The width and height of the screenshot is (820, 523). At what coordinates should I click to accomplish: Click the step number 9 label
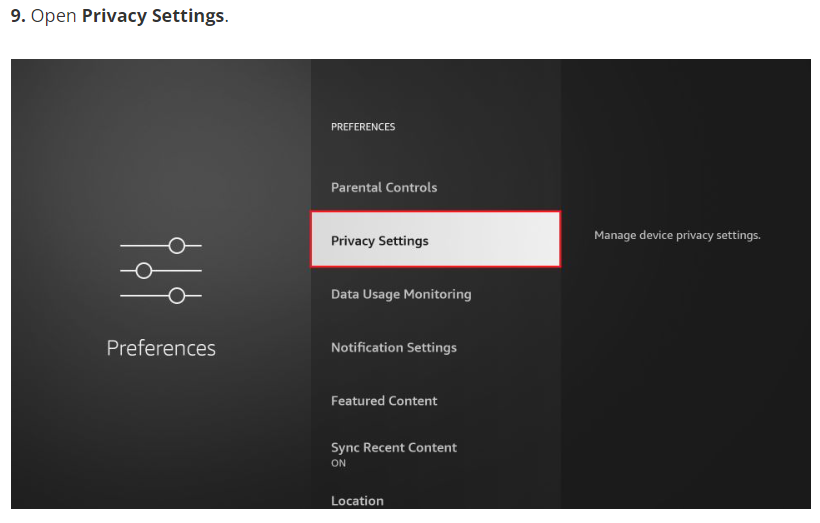point(18,18)
